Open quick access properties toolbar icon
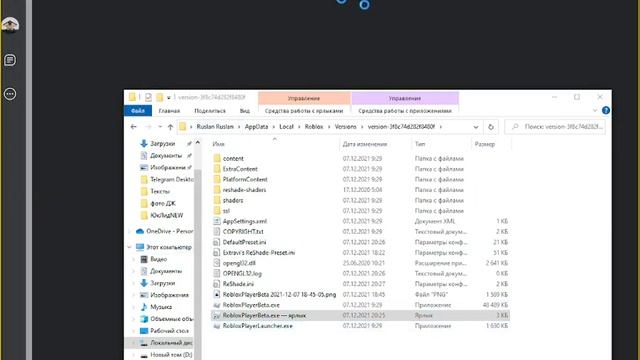 148,97
